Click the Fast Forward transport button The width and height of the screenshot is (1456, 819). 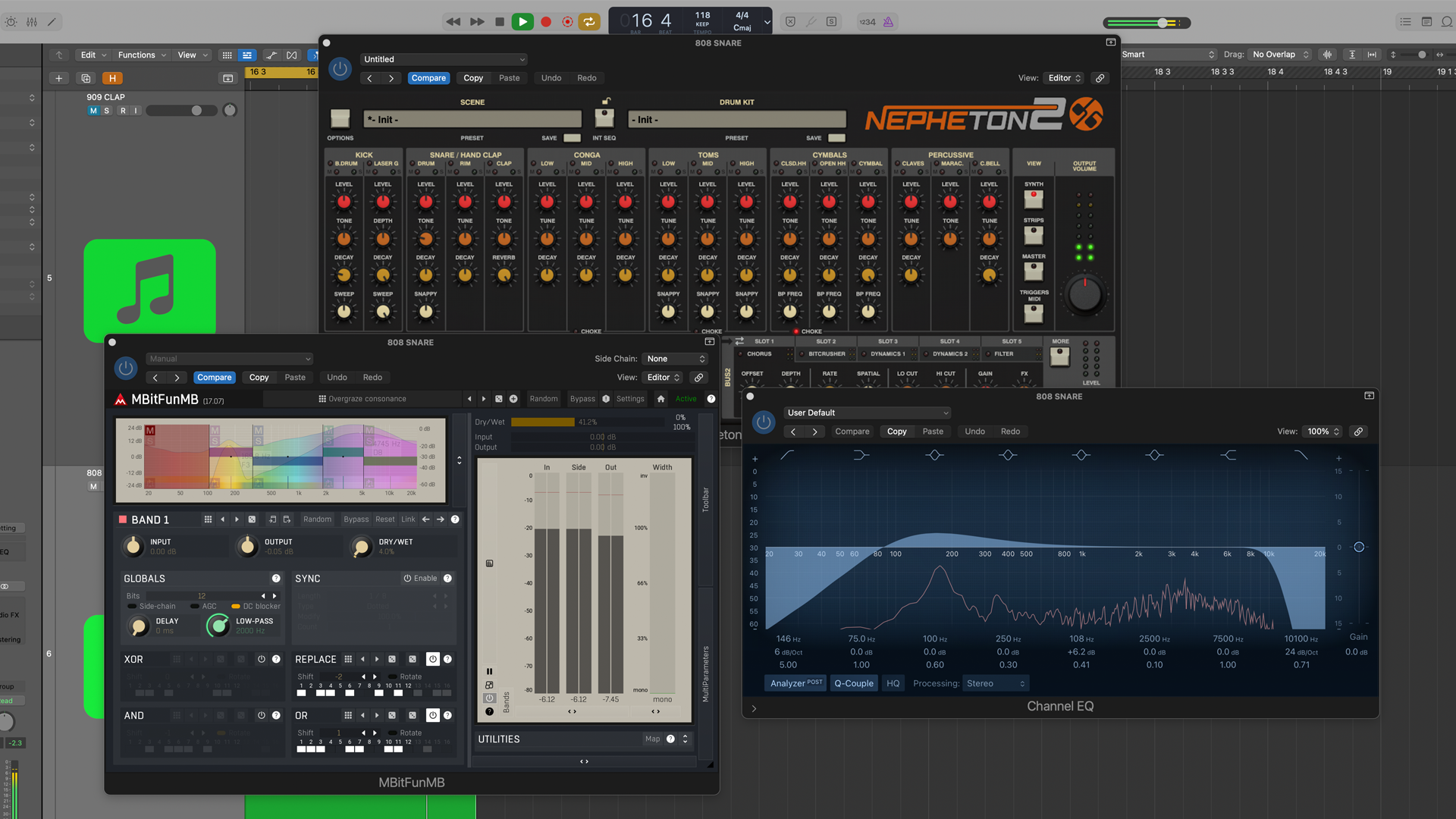click(x=477, y=22)
